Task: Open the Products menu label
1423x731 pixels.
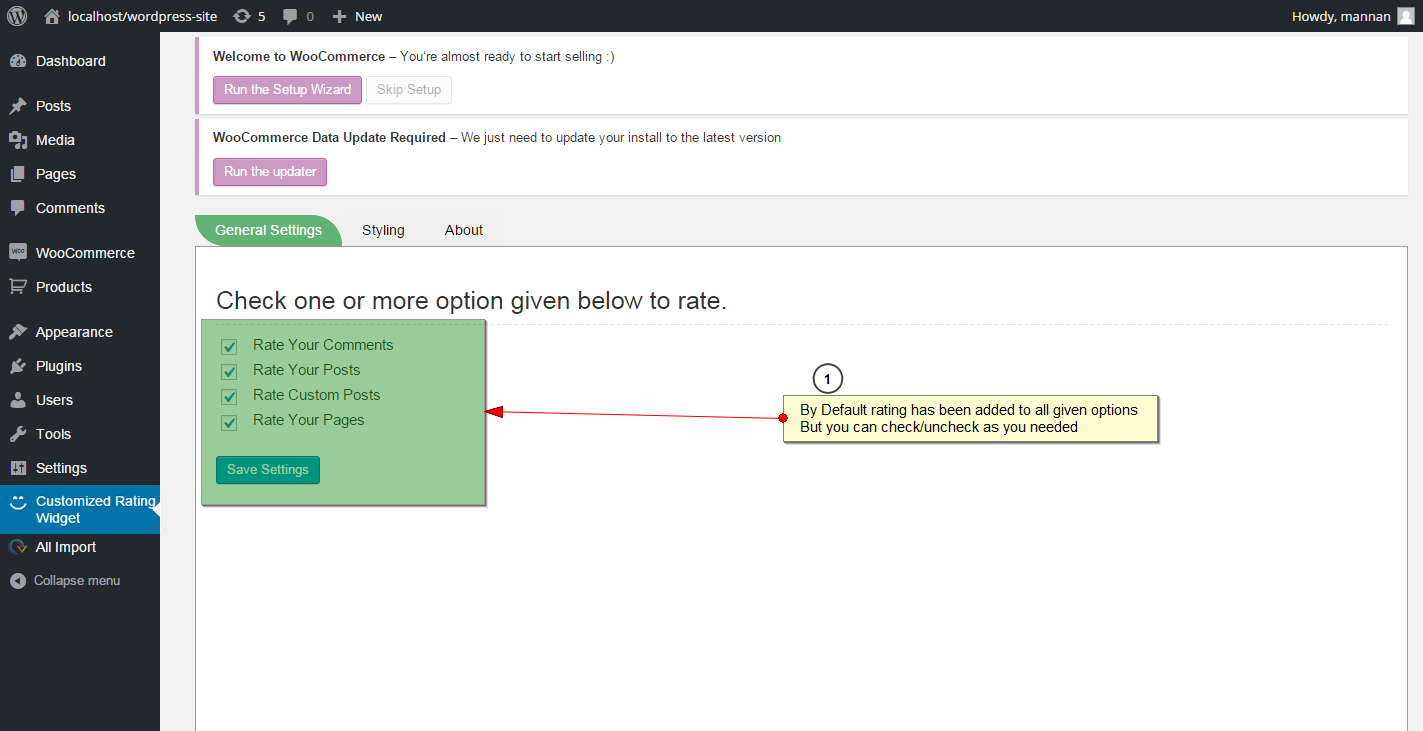Action: [x=64, y=287]
